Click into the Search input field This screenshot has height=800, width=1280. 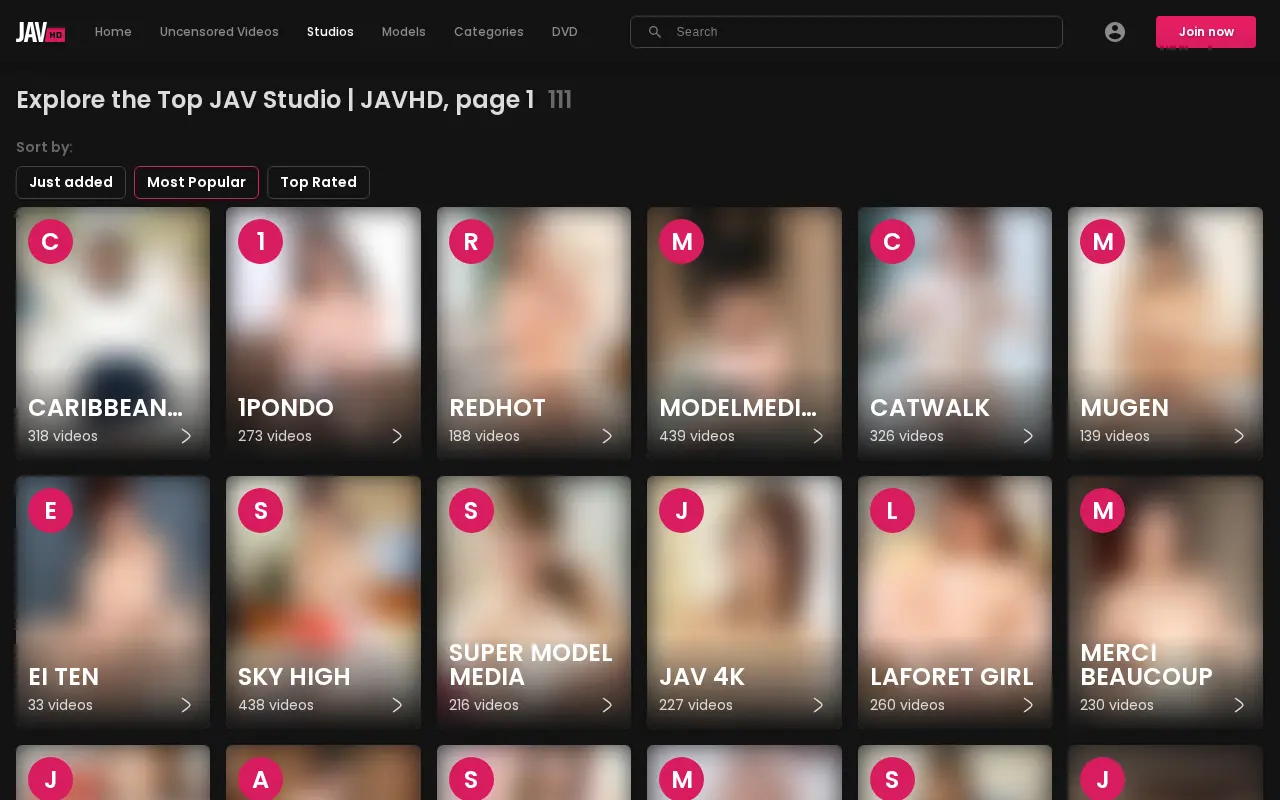[846, 32]
